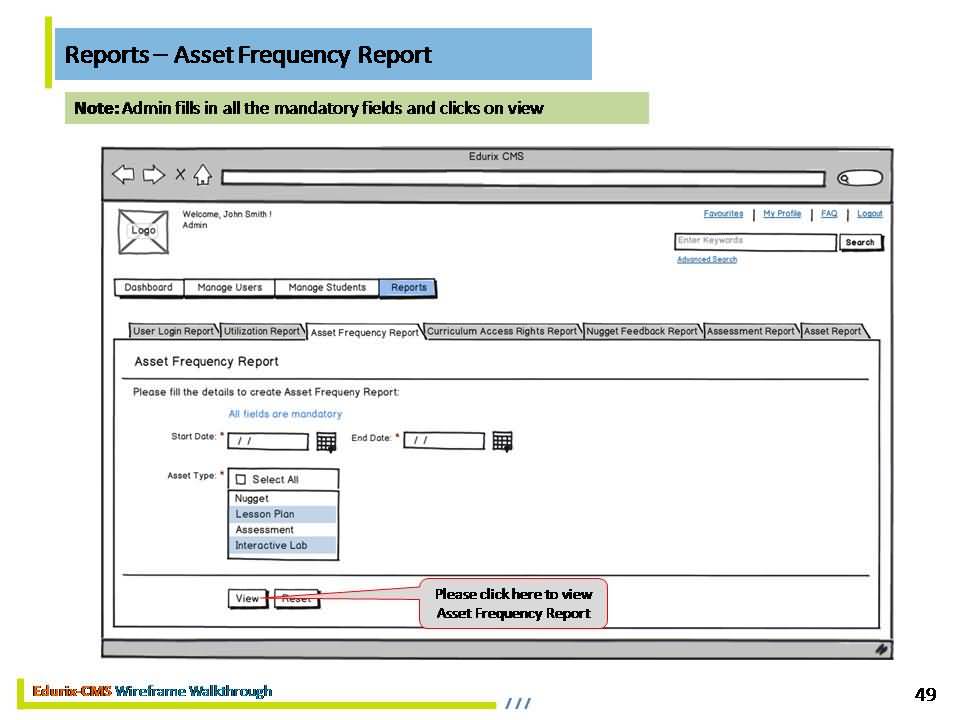Click the browser back arrow icon
The image size is (960, 720).
pyautogui.click(x=123, y=175)
